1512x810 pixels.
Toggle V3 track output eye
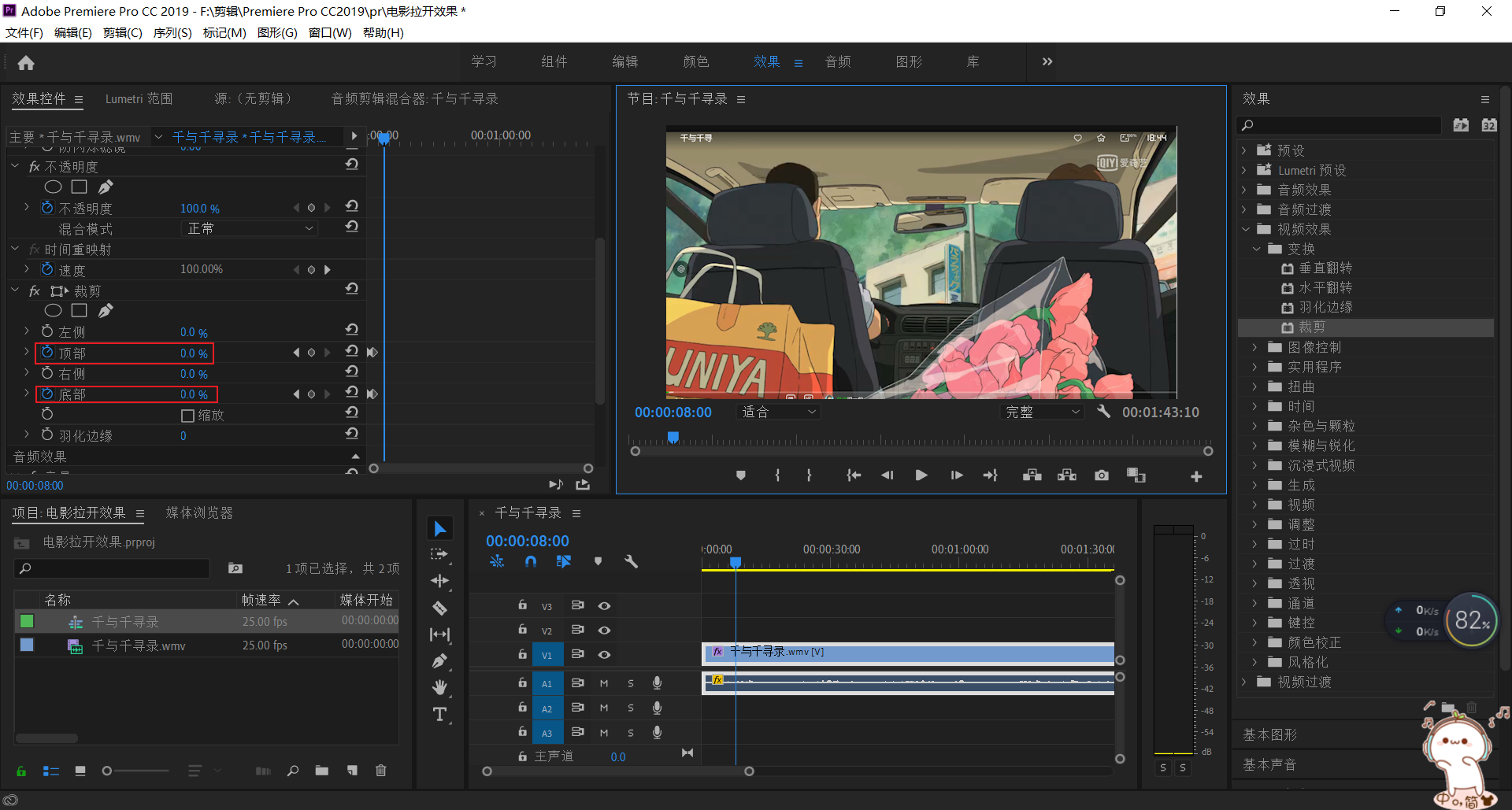604,606
